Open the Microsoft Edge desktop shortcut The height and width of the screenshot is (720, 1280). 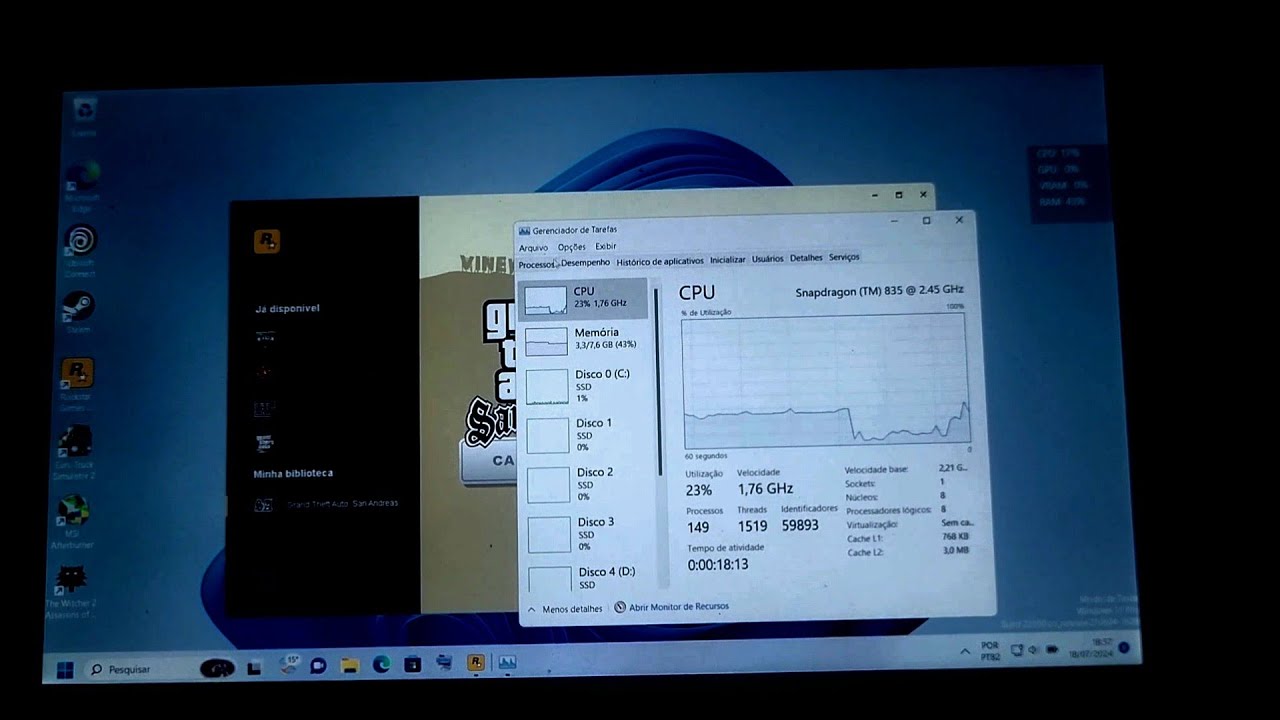click(x=82, y=184)
